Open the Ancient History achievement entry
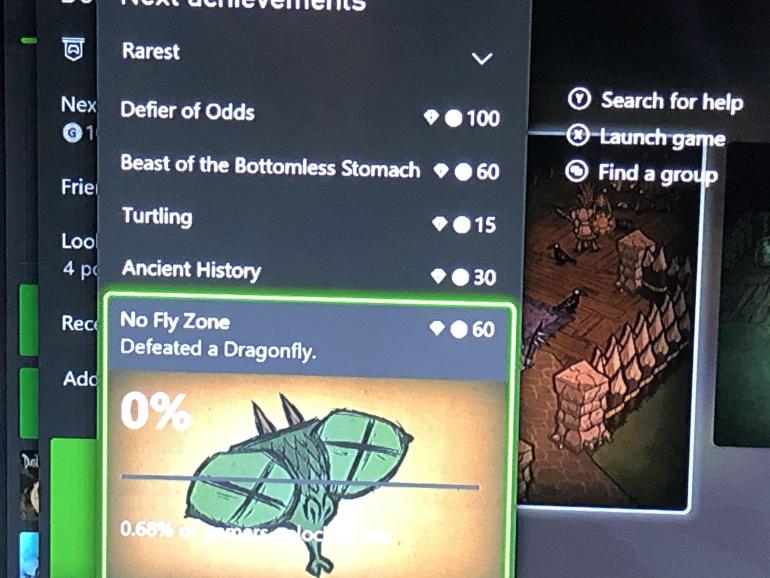 pos(310,273)
